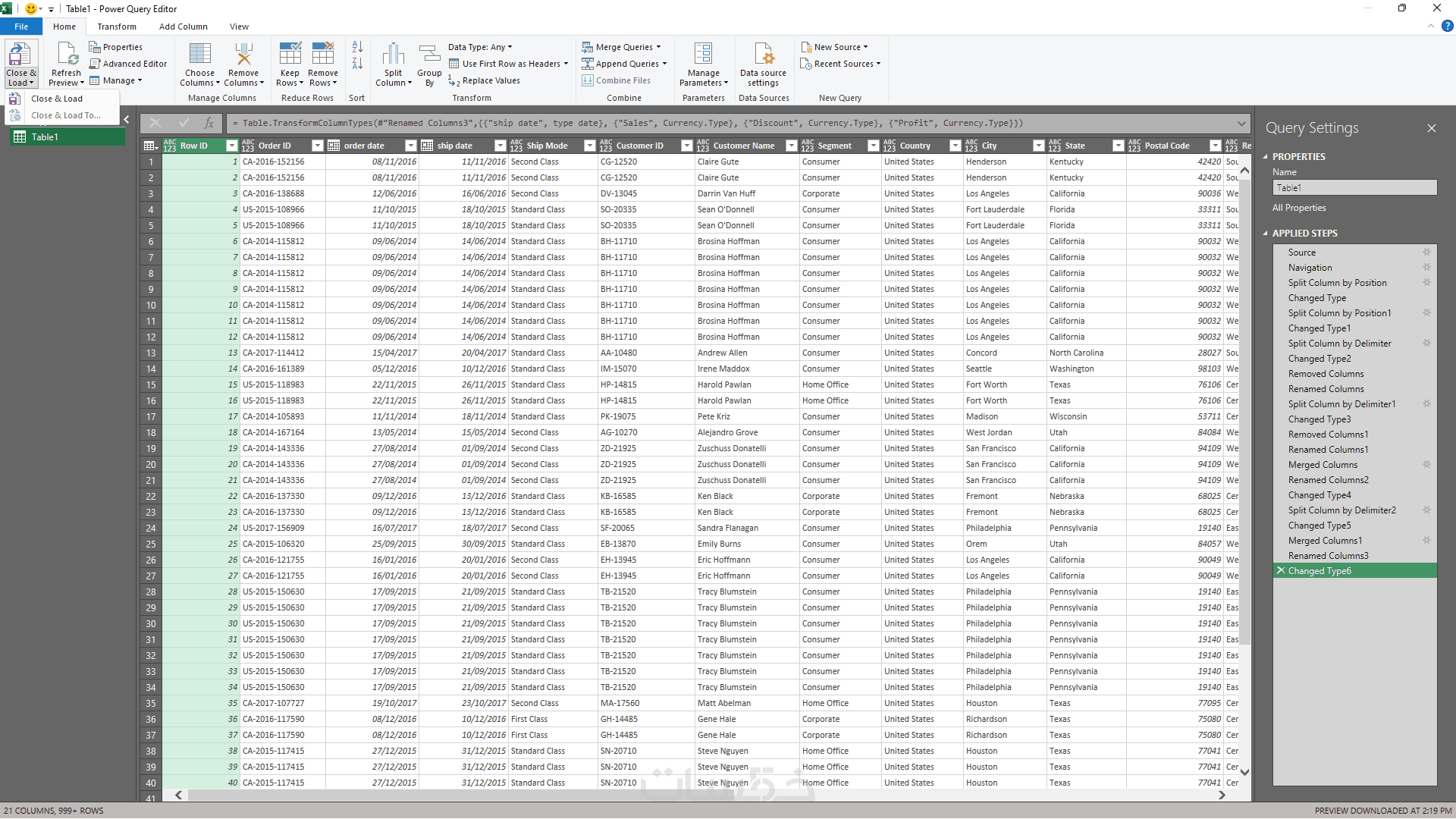
Task: Open gear settings for Merged Columns step
Action: point(1426,464)
